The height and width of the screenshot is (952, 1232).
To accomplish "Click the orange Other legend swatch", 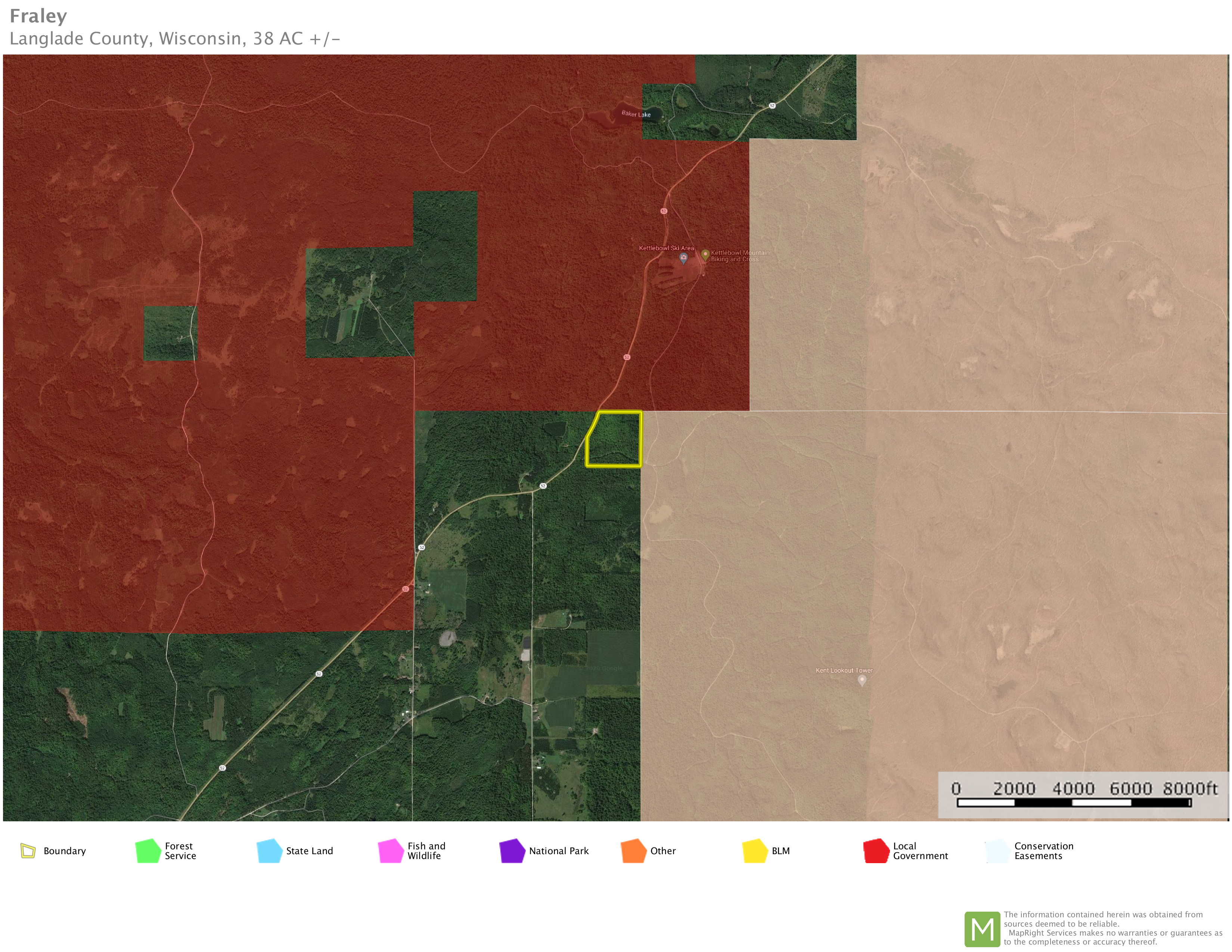I will click(633, 851).
